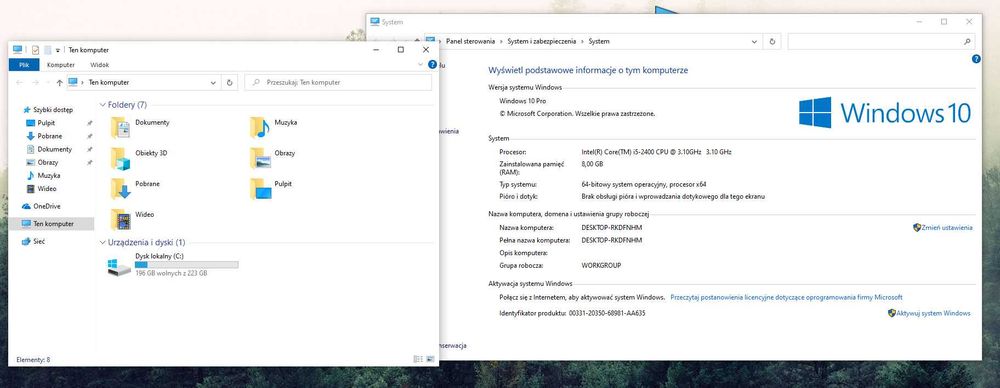Switch Explorer to large icons view
The width and height of the screenshot is (1000, 388).
coord(429,360)
